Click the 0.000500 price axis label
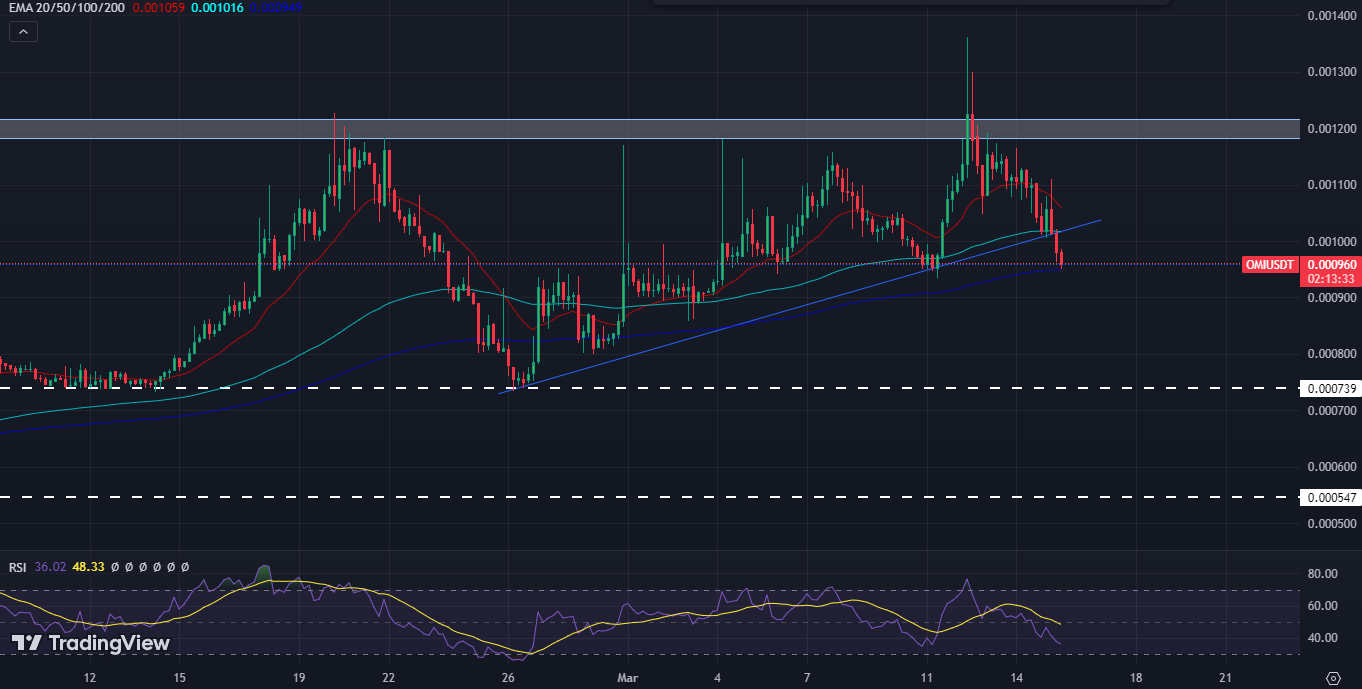This screenshot has height=689, width=1362. 1332,523
